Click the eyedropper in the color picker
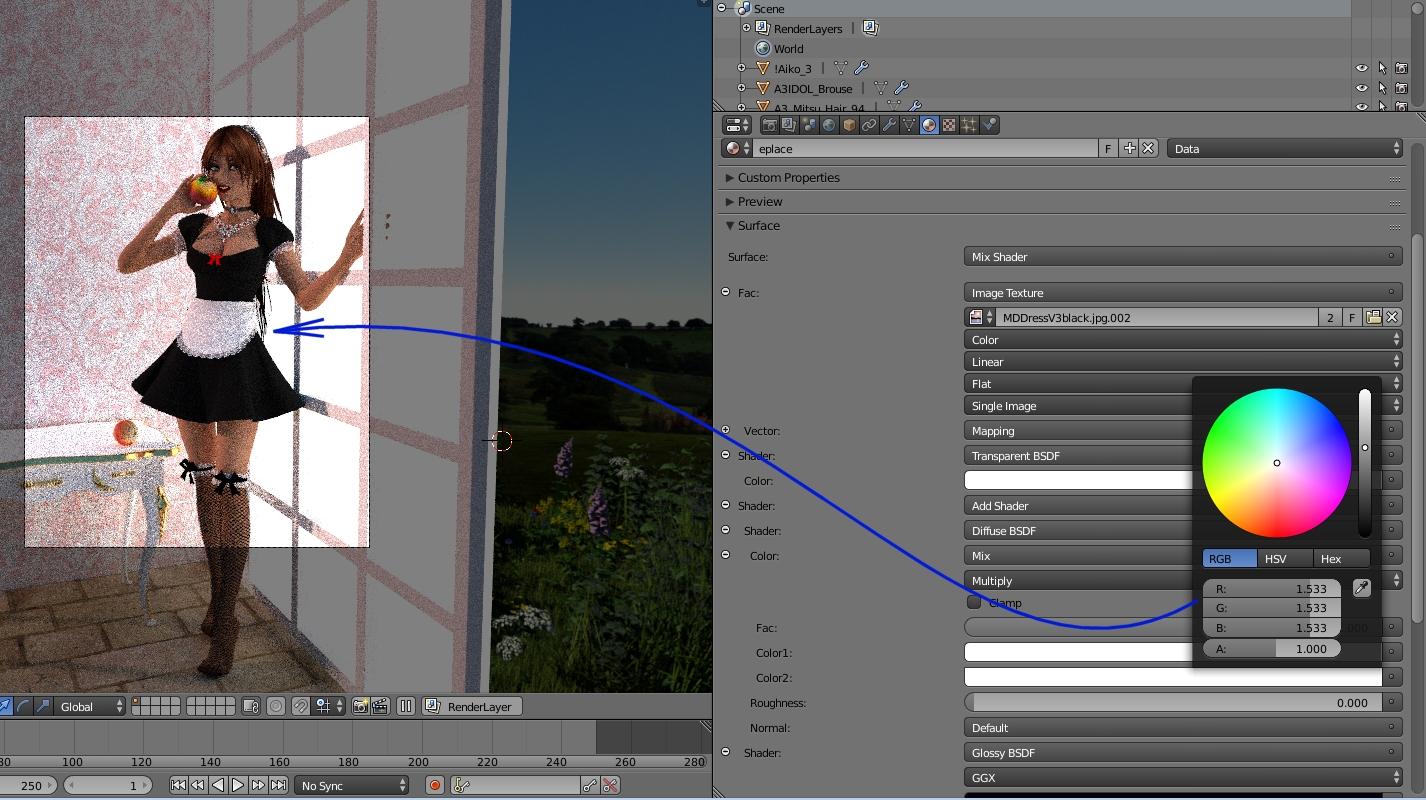The image size is (1426, 800). pyautogui.click(x=1361, y=588)
